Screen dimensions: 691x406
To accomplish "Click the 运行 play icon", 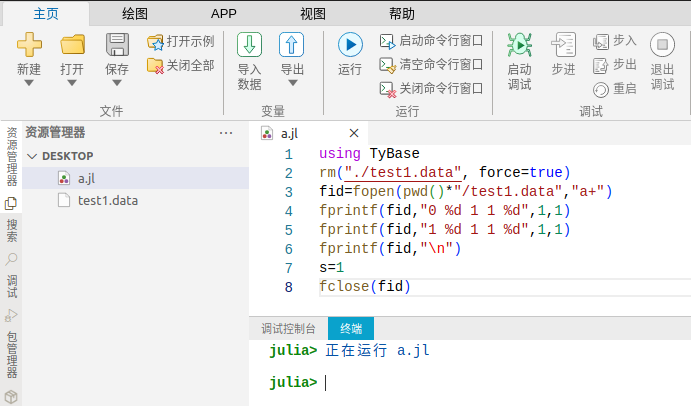I will tap(350, 45).
